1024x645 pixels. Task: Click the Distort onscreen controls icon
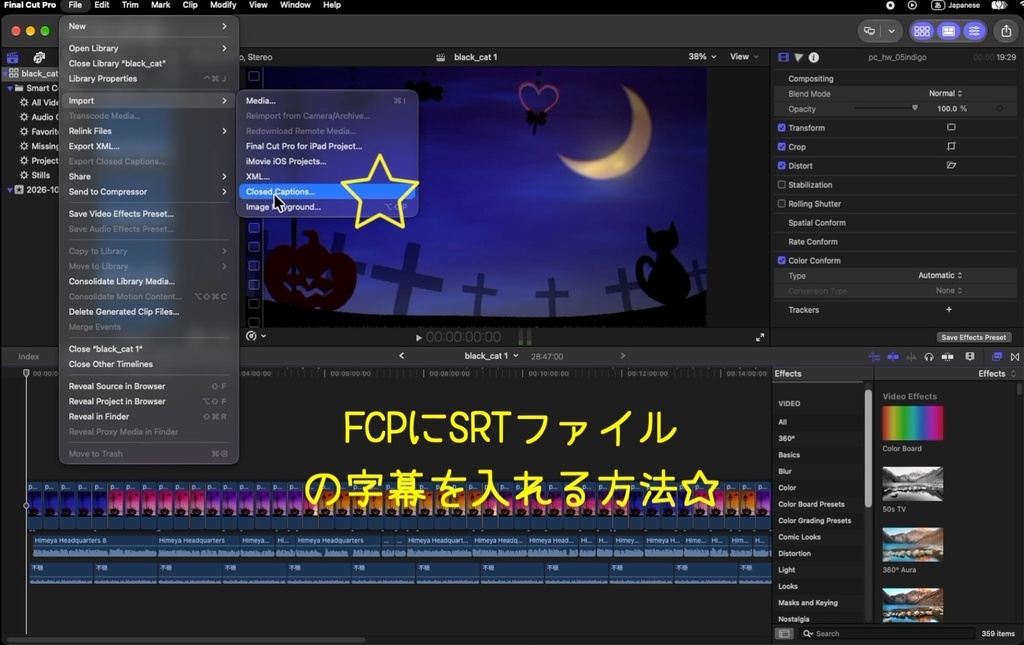click(x=951, y=165)
